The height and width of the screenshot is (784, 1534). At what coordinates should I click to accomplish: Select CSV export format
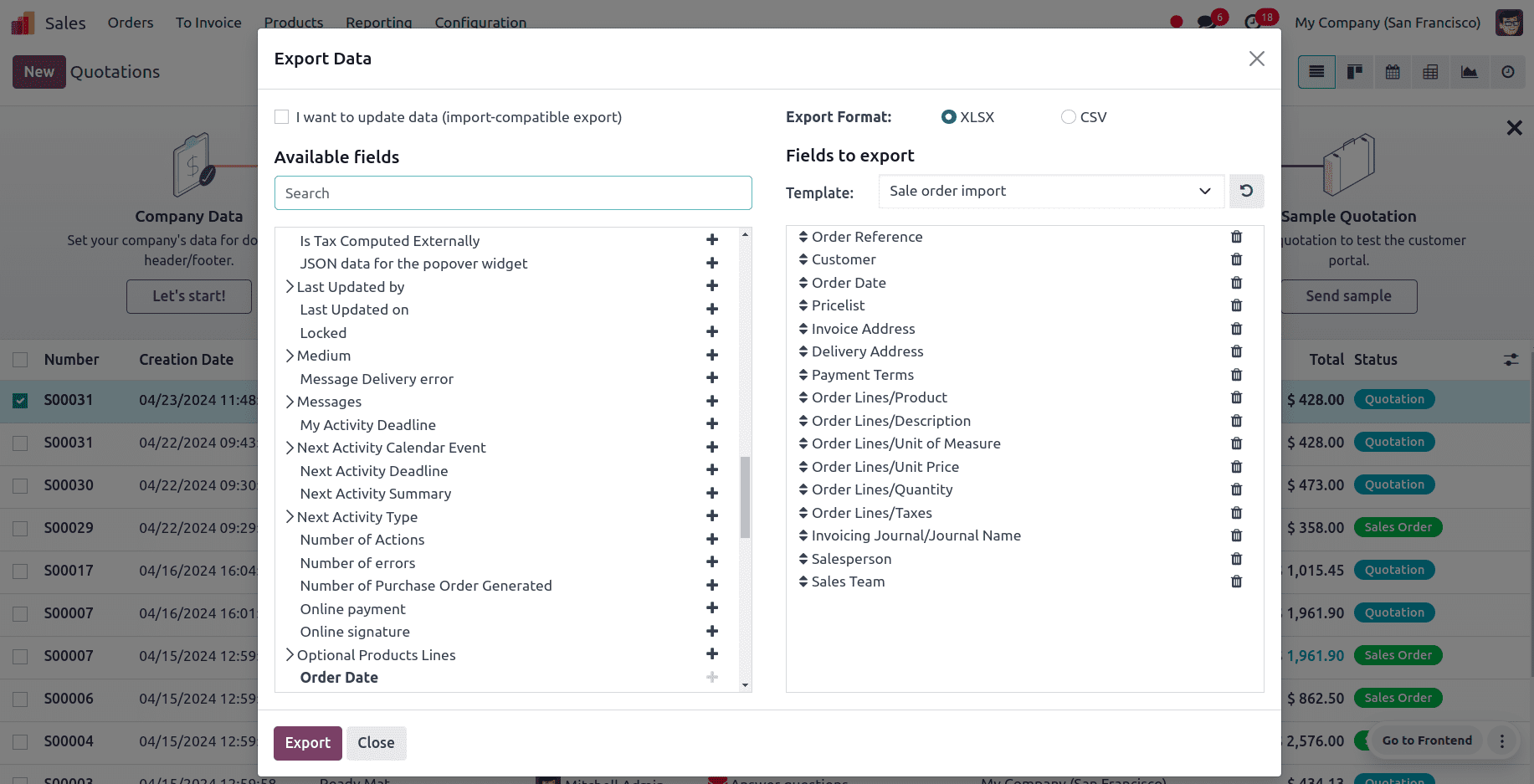pyautogui.click(x=1068, y=117)
